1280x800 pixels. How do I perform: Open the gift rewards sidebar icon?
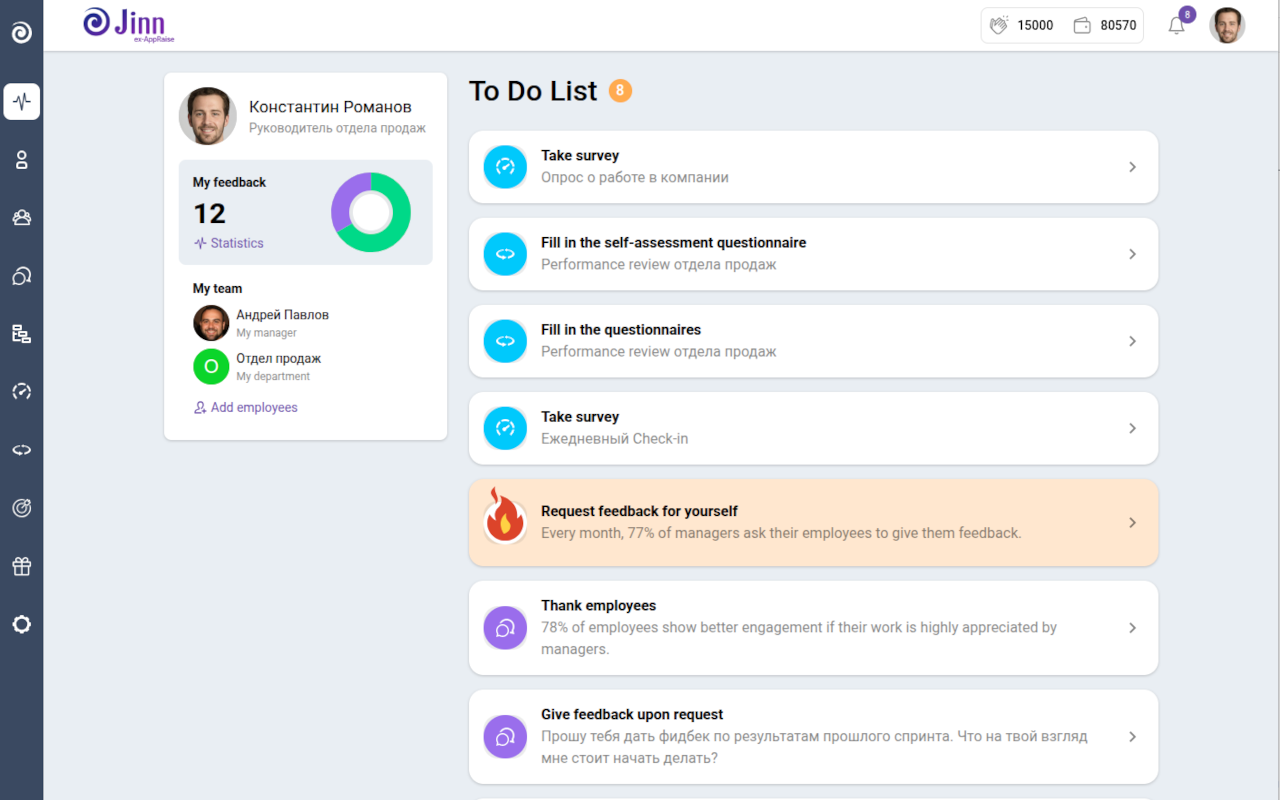(x=22, y=566)
